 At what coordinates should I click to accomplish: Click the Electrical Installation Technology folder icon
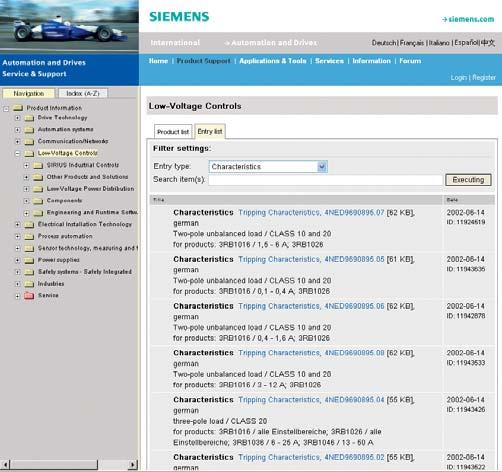click(x=29, y=225)
